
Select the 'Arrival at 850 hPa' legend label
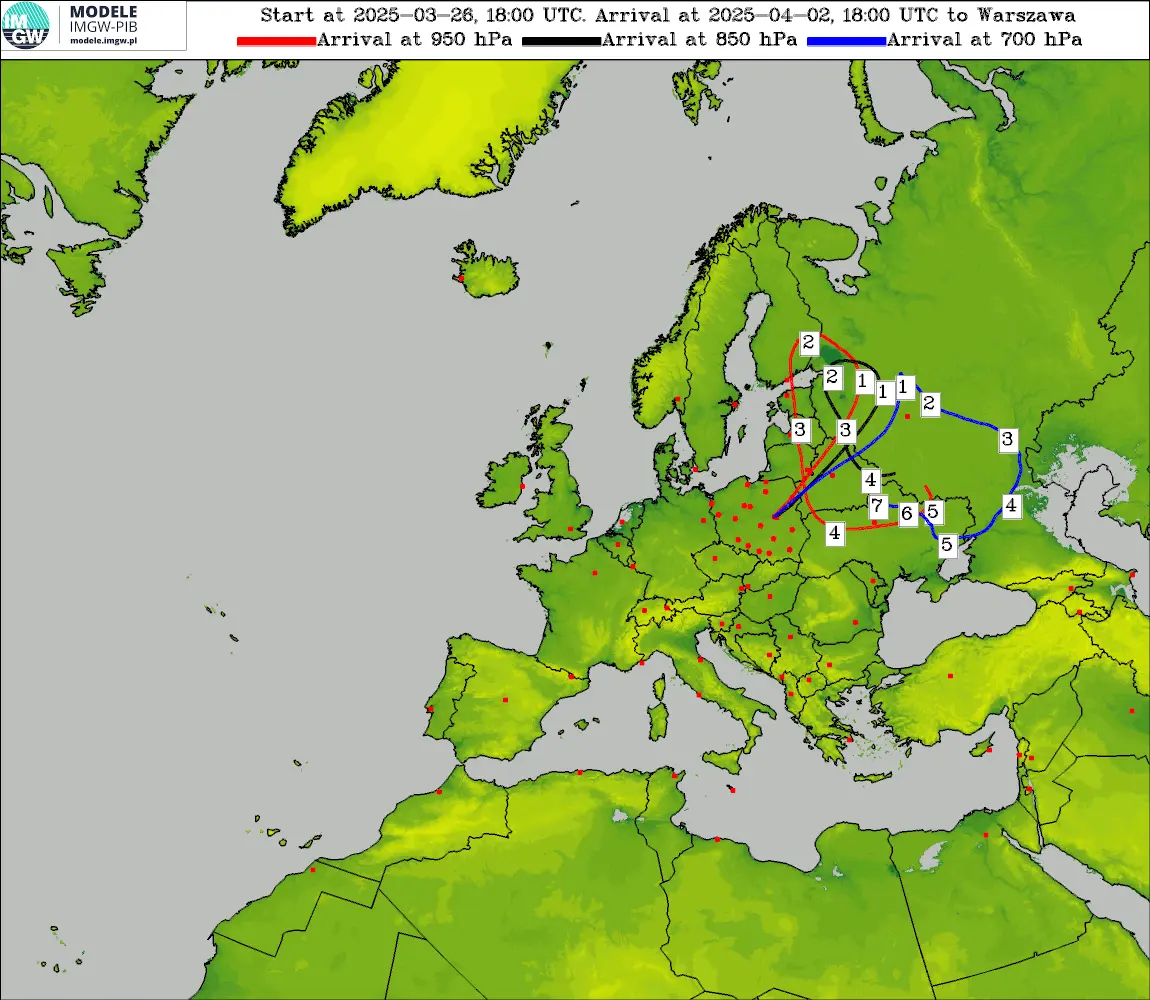(x=699, y=39)
